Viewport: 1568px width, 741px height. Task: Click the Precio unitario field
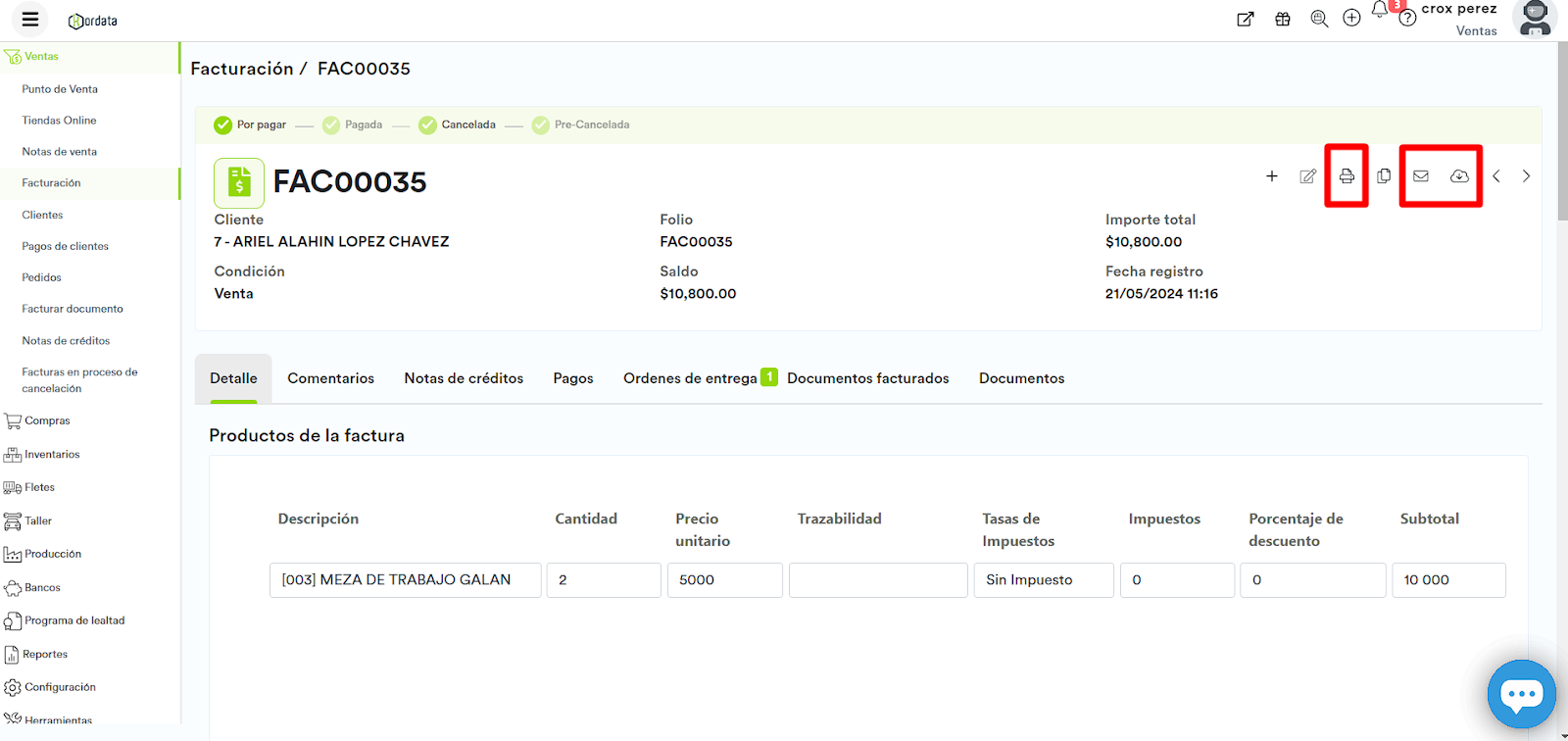coord(724,580)
